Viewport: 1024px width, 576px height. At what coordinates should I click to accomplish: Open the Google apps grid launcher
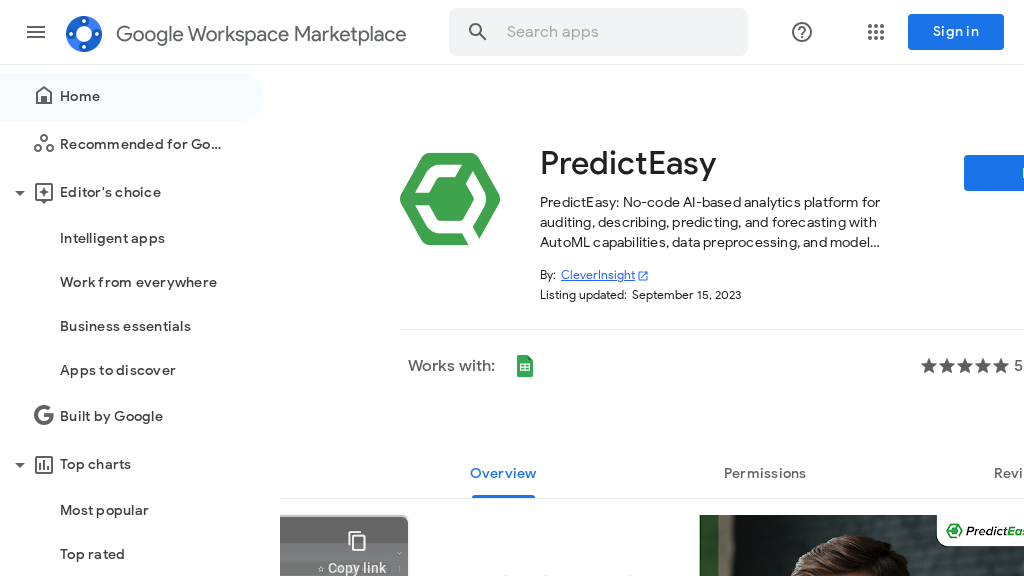[876, 32]
